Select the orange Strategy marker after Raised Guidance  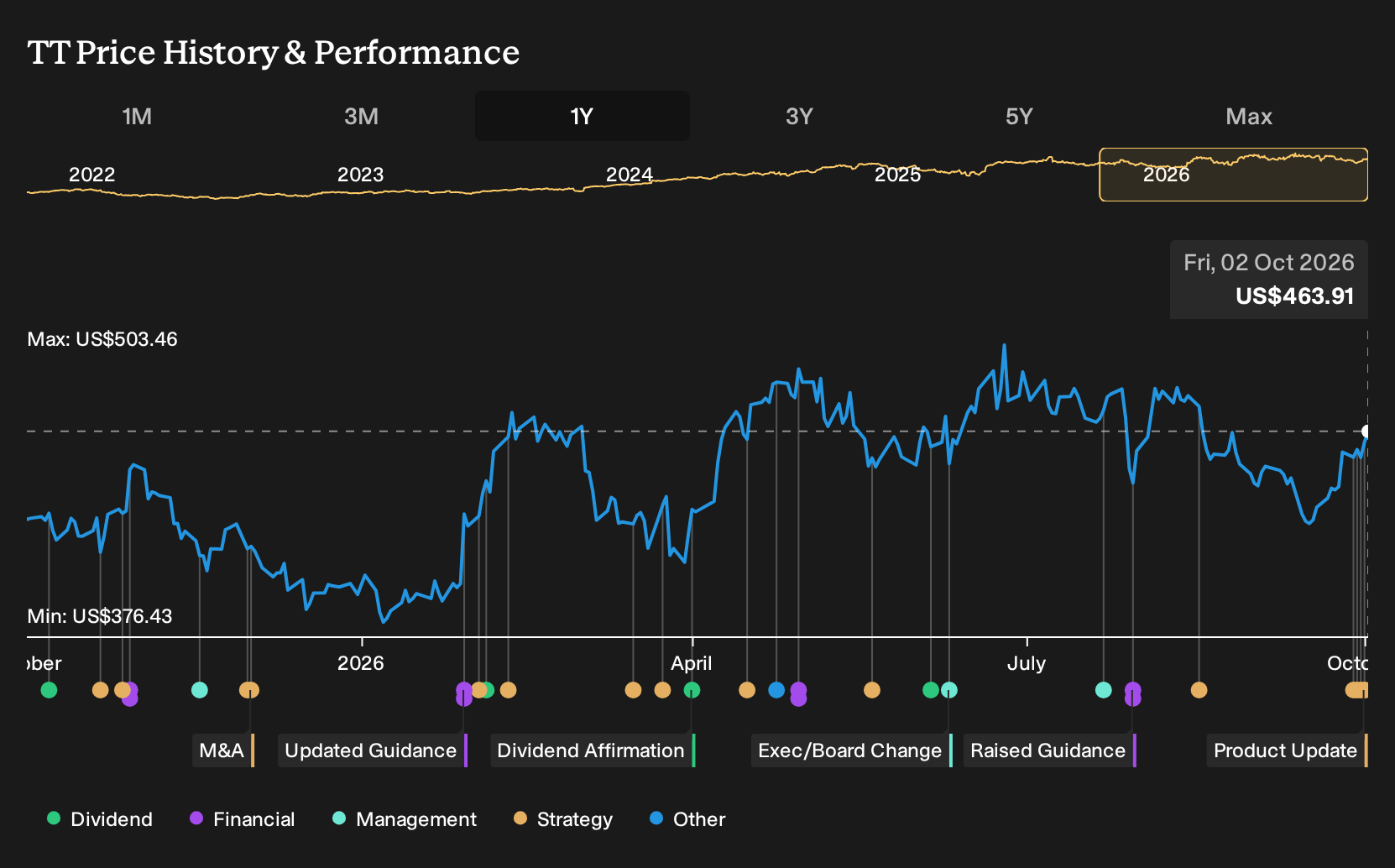[x=1199, y=690]
